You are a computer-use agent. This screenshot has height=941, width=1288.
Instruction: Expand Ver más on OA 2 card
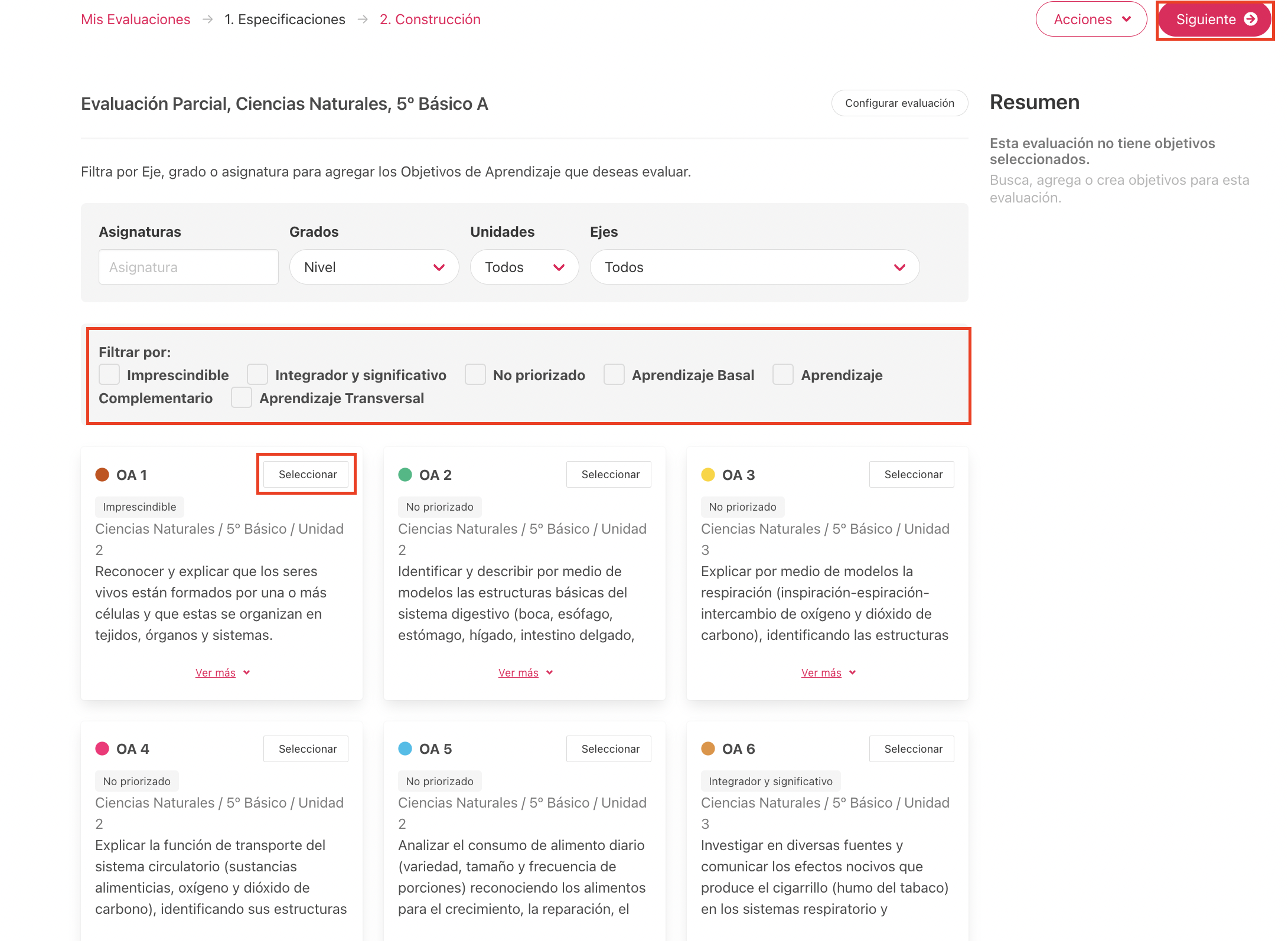(x=526, y=672)
